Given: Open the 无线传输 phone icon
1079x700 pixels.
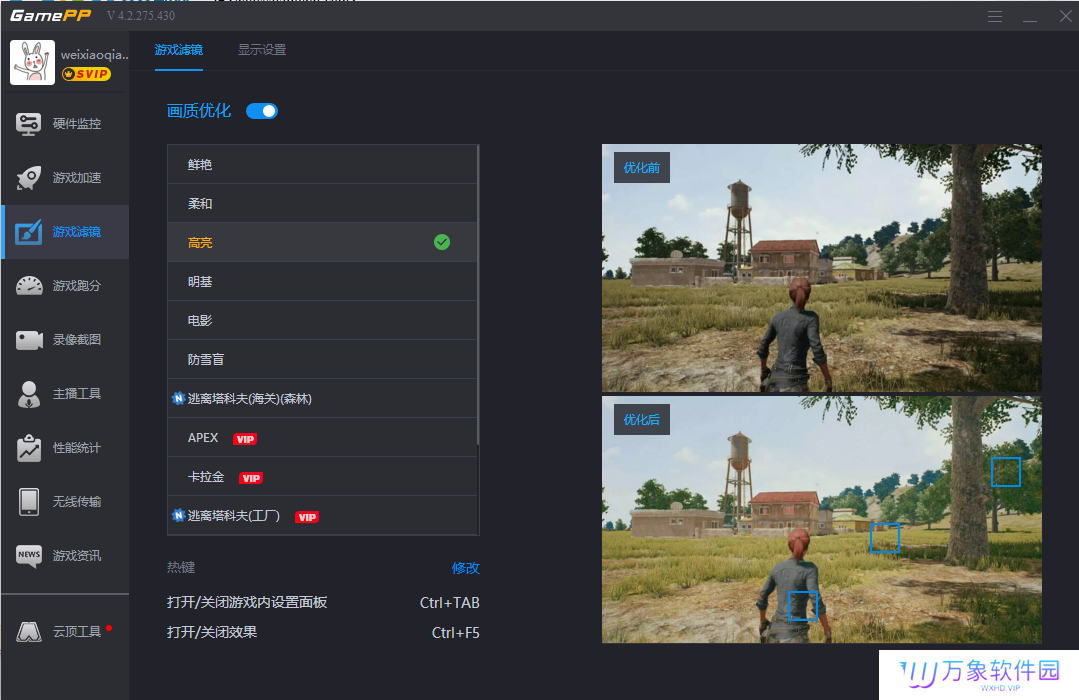Looking at the screenshot, I should click(29, 502).
